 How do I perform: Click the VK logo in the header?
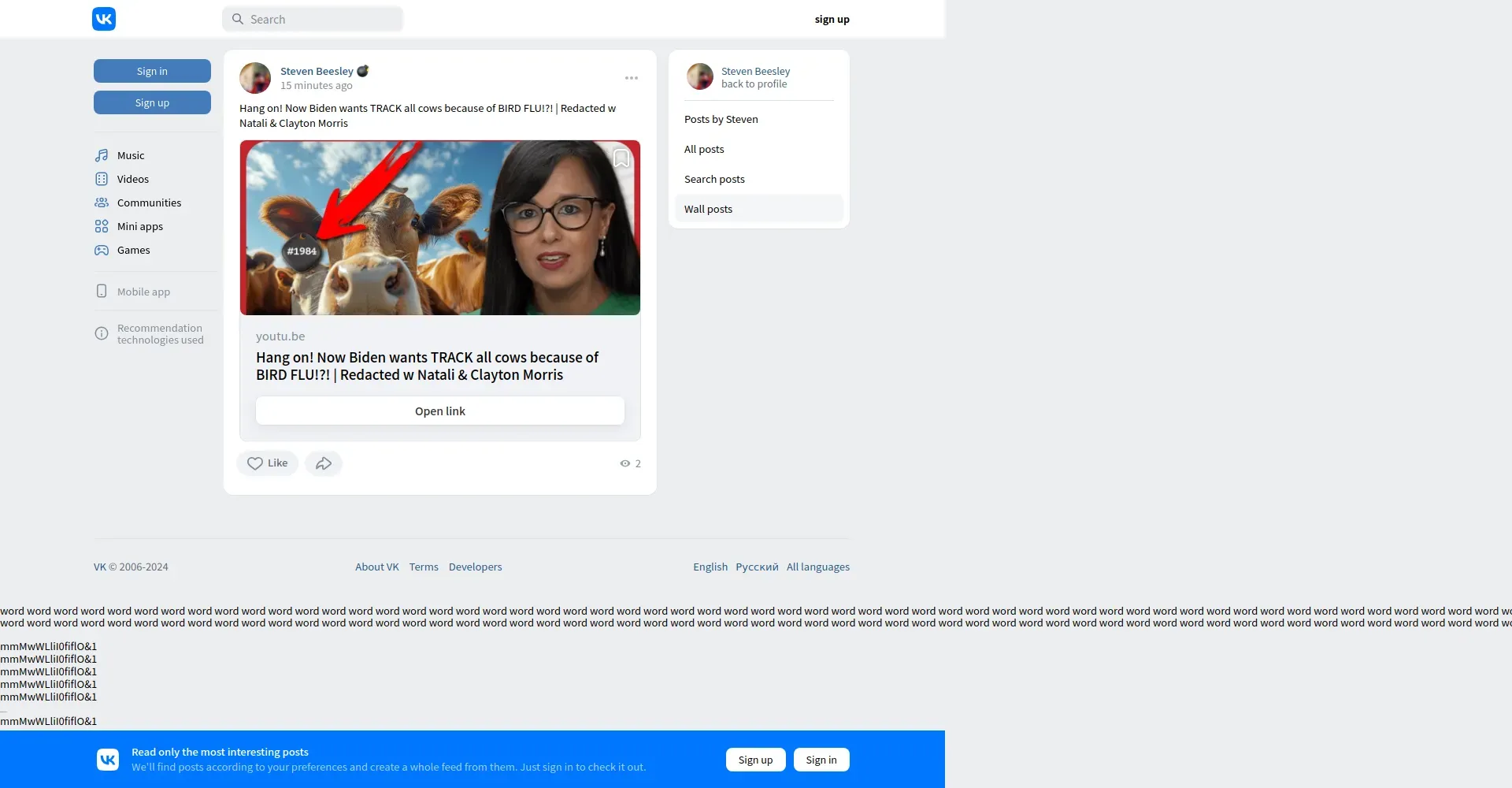[x=104, y=19]
